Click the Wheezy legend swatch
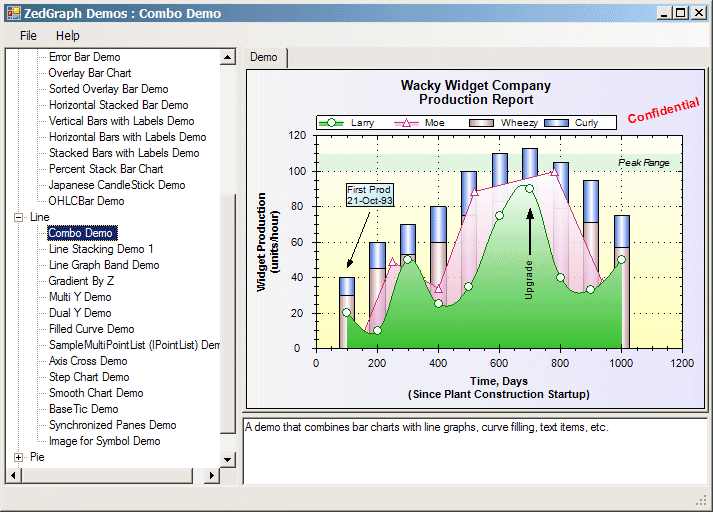 click(483, 123)
